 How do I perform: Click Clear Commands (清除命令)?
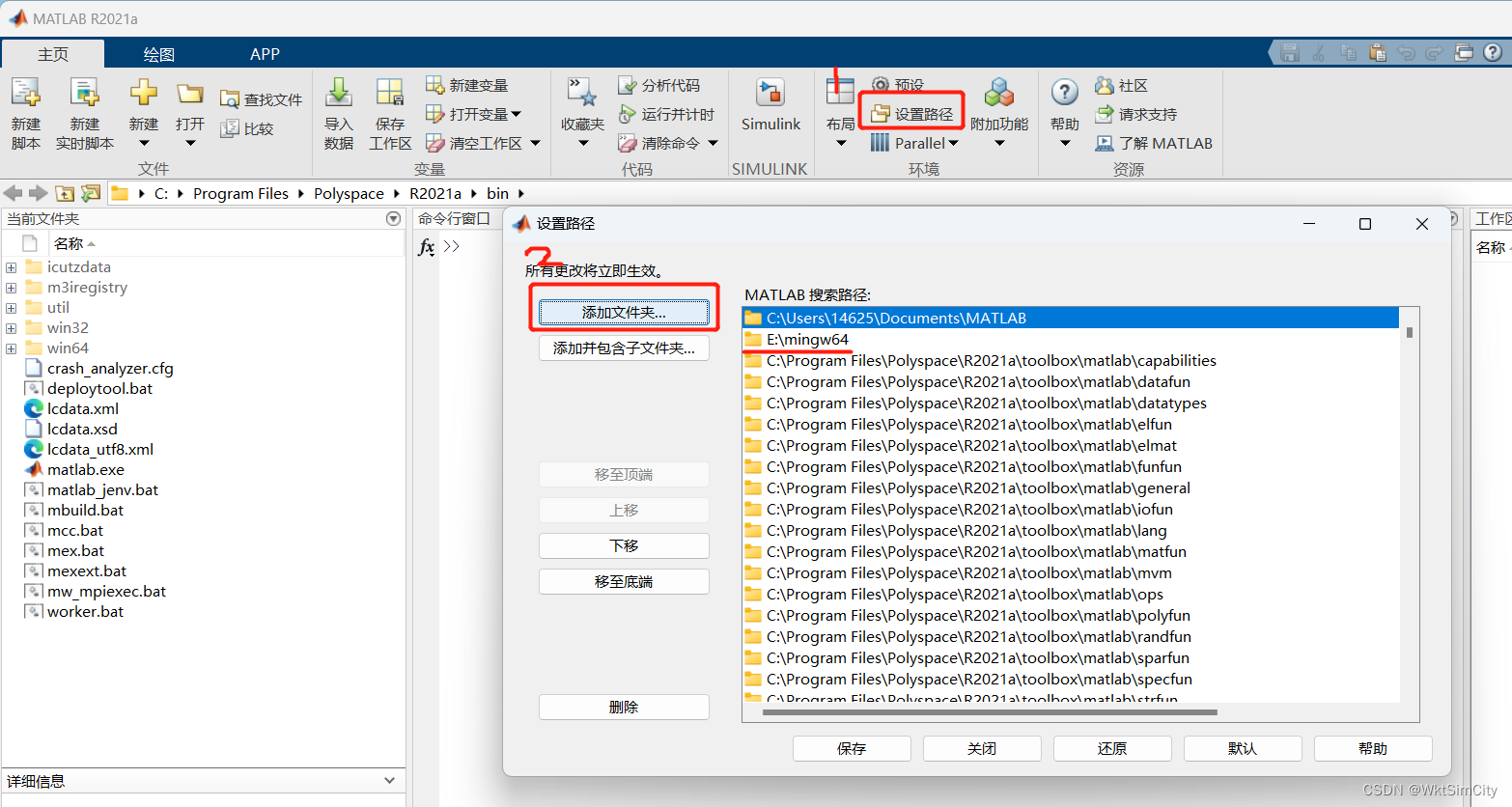(x=659, y=143)
